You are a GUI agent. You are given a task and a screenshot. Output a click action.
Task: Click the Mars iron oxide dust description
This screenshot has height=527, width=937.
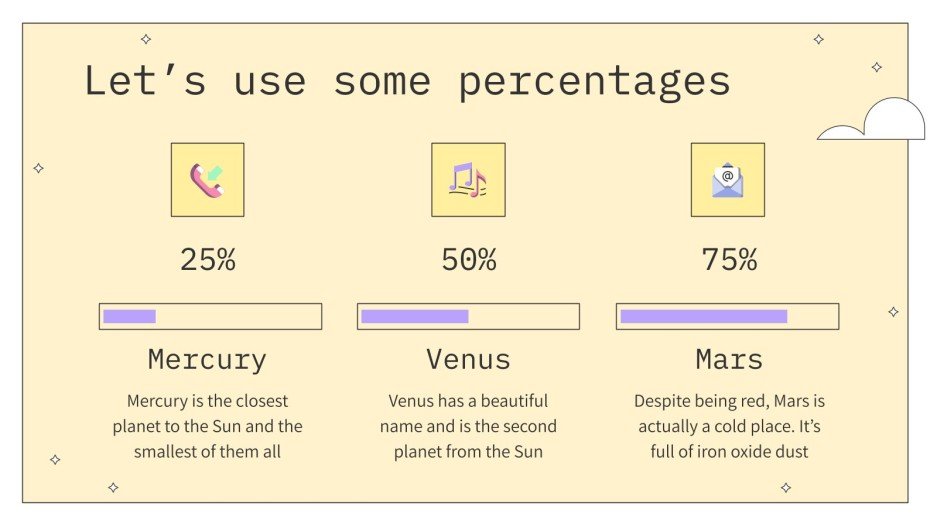729,426
